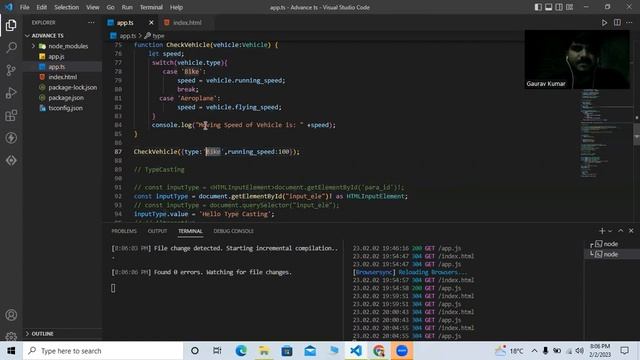Open the notification center icon
Image resolution: width=640 pixels, height=360 pixels.
click(x=624, y=351)
